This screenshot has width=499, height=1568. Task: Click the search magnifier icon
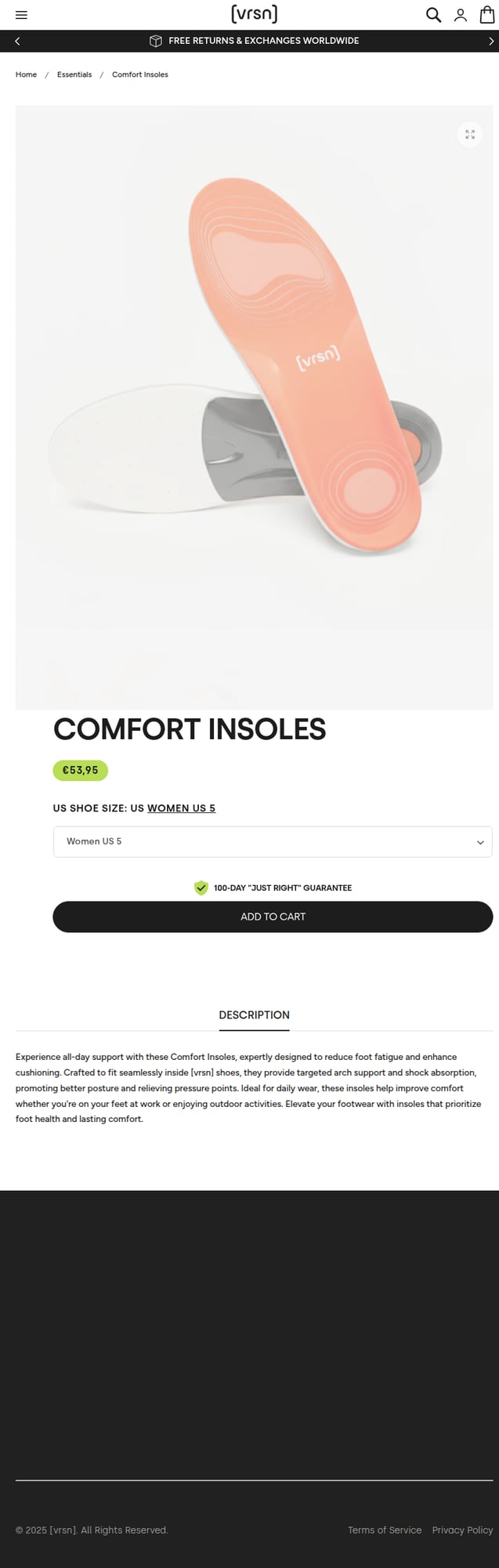433,15
